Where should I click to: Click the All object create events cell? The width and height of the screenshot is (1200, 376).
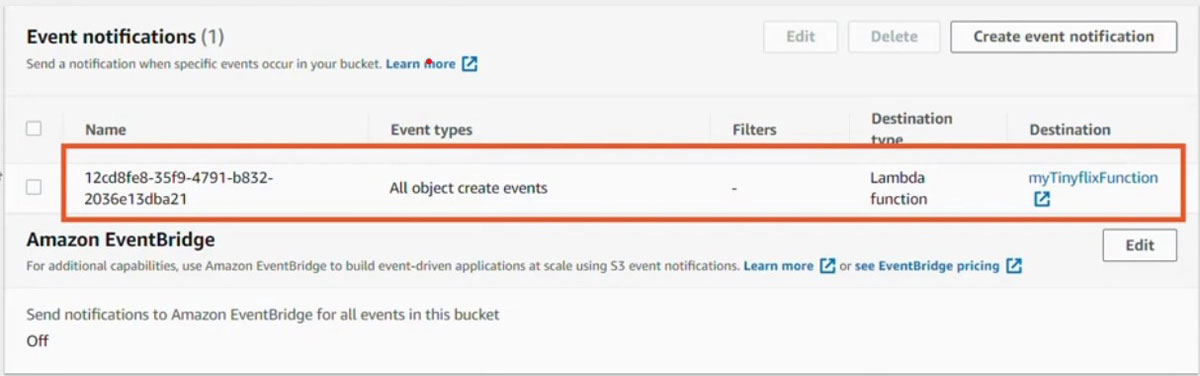[x=468, y=188]
